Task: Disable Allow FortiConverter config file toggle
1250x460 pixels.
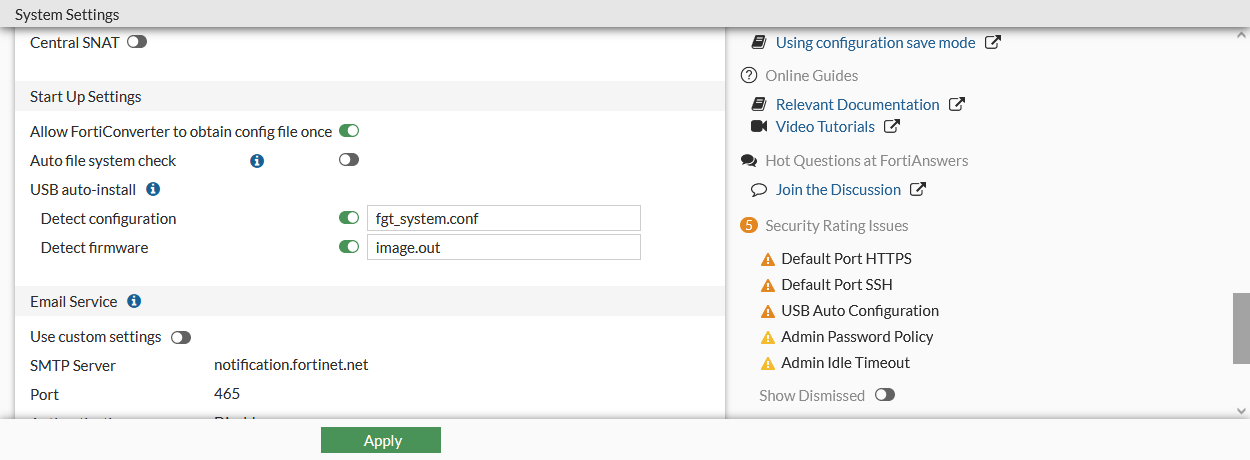Action: [x=349, y=131]
